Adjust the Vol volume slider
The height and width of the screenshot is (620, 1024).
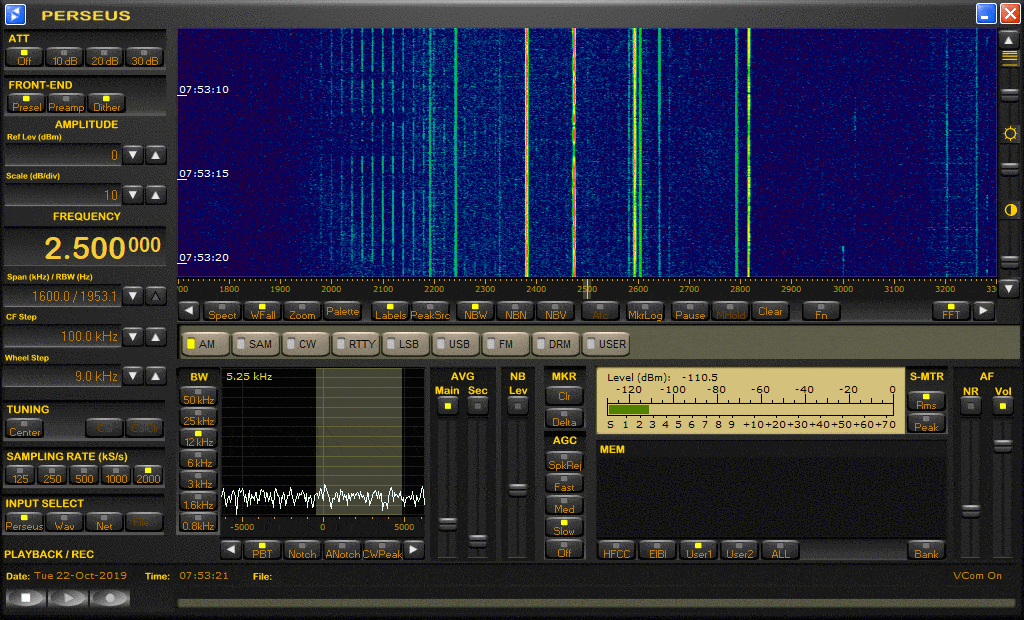coord(1002,446)
